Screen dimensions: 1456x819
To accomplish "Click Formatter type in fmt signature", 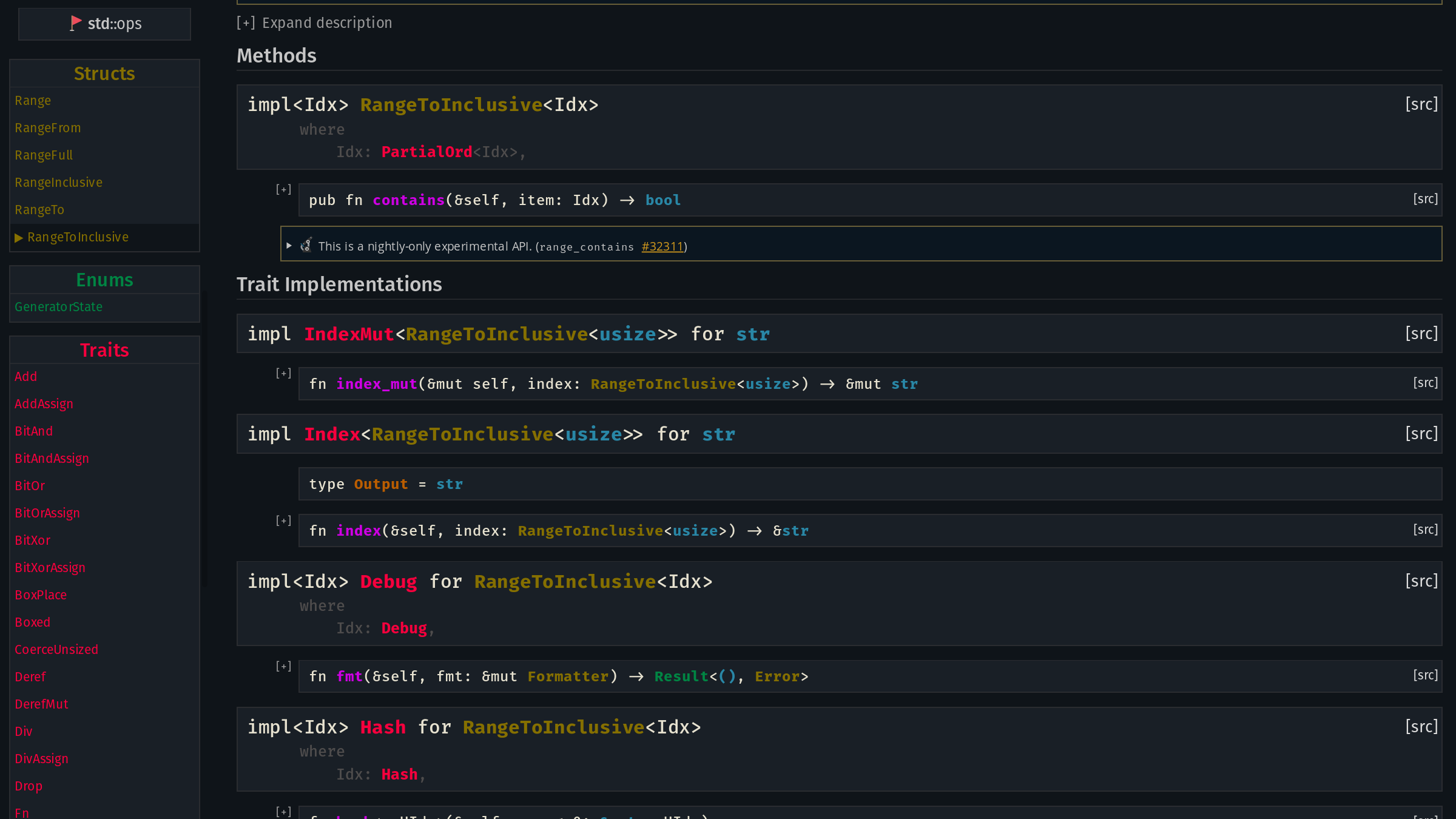I will pos(568,676).
